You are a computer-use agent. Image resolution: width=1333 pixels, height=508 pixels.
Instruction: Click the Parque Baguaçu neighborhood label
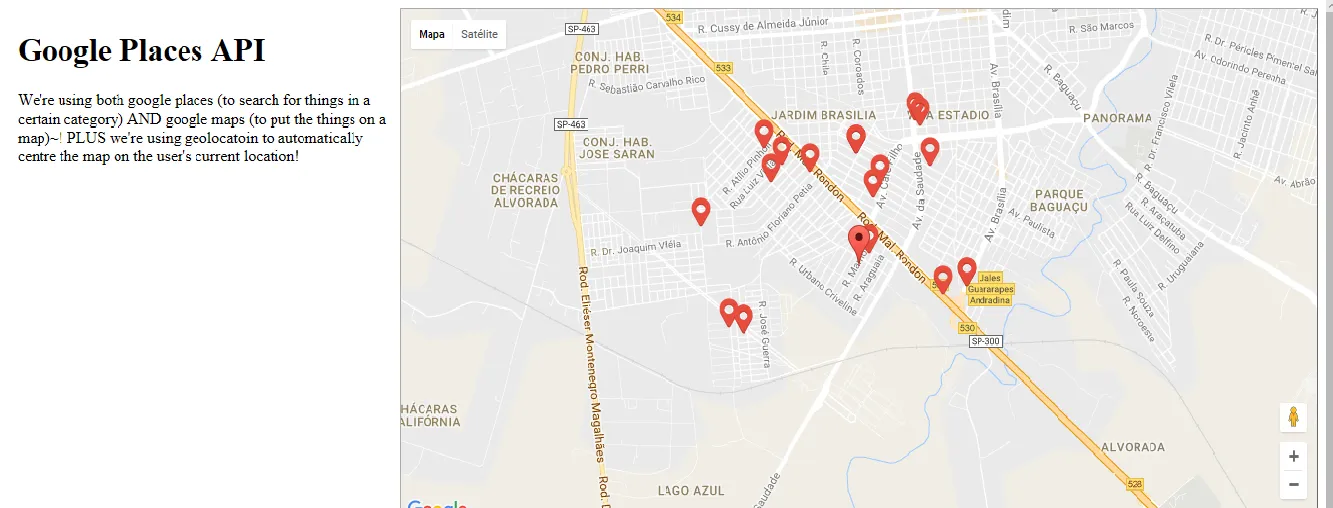tap(1059, 200)
